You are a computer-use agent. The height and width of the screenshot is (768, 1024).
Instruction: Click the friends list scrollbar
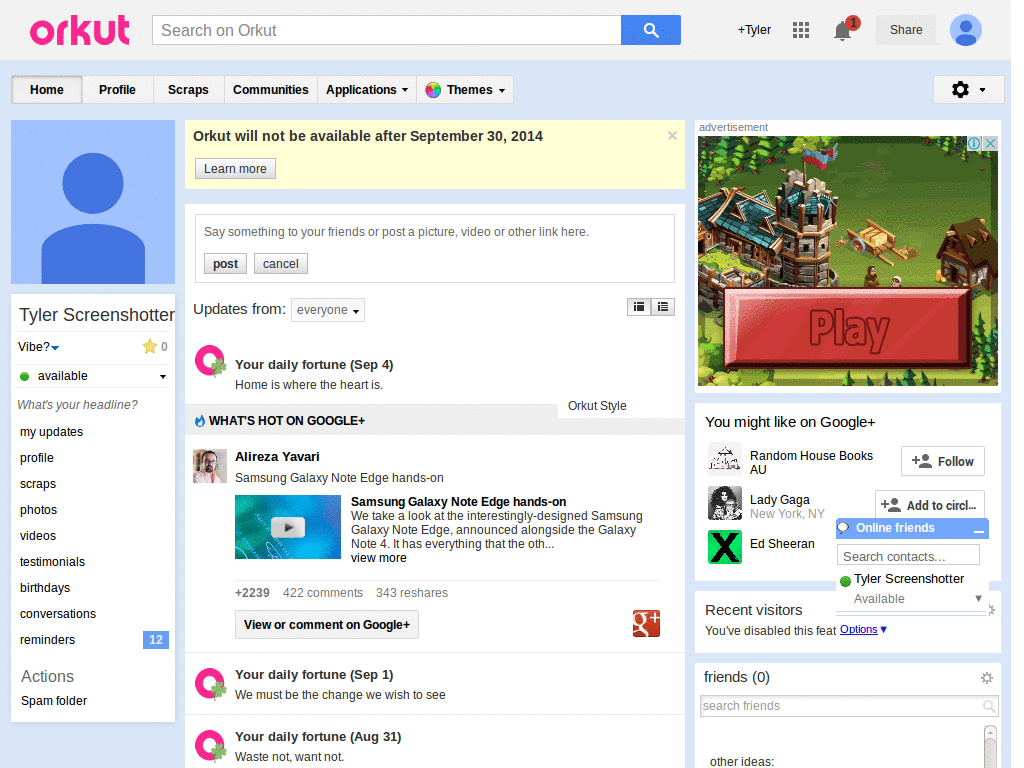(x=990, y=746)
